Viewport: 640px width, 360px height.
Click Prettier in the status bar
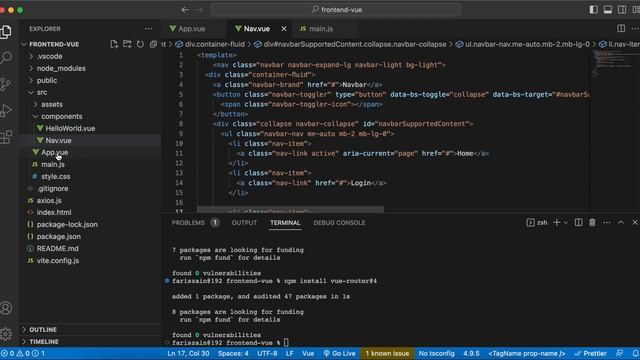click(590, 353)
